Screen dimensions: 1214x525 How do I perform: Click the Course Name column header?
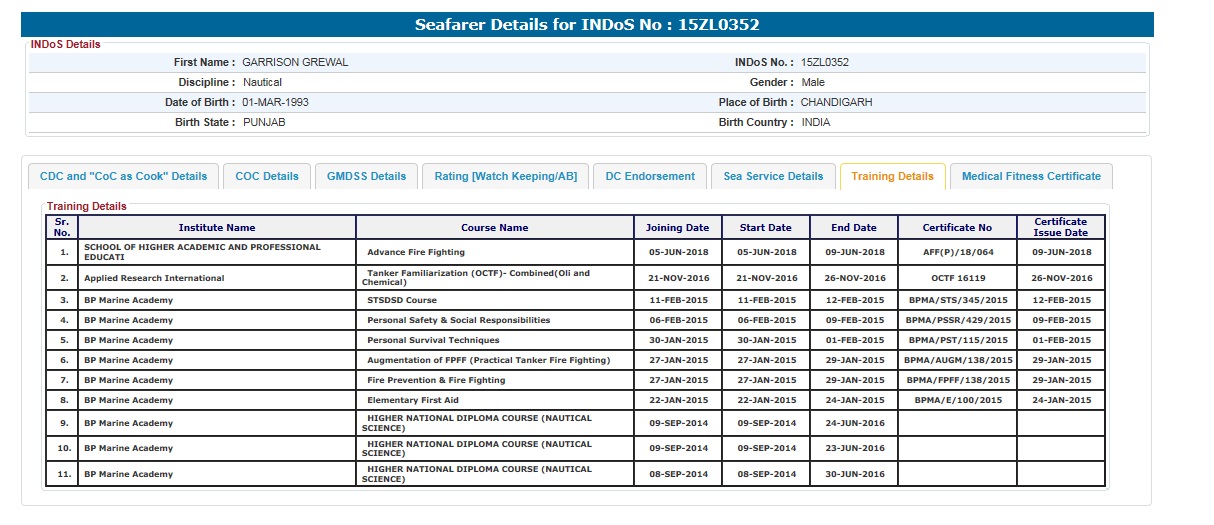pyautogui.click(x=494, y=228)
